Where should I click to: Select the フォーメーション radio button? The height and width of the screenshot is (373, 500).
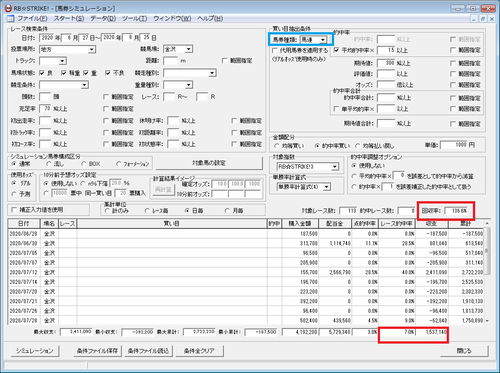coord(118,164)
